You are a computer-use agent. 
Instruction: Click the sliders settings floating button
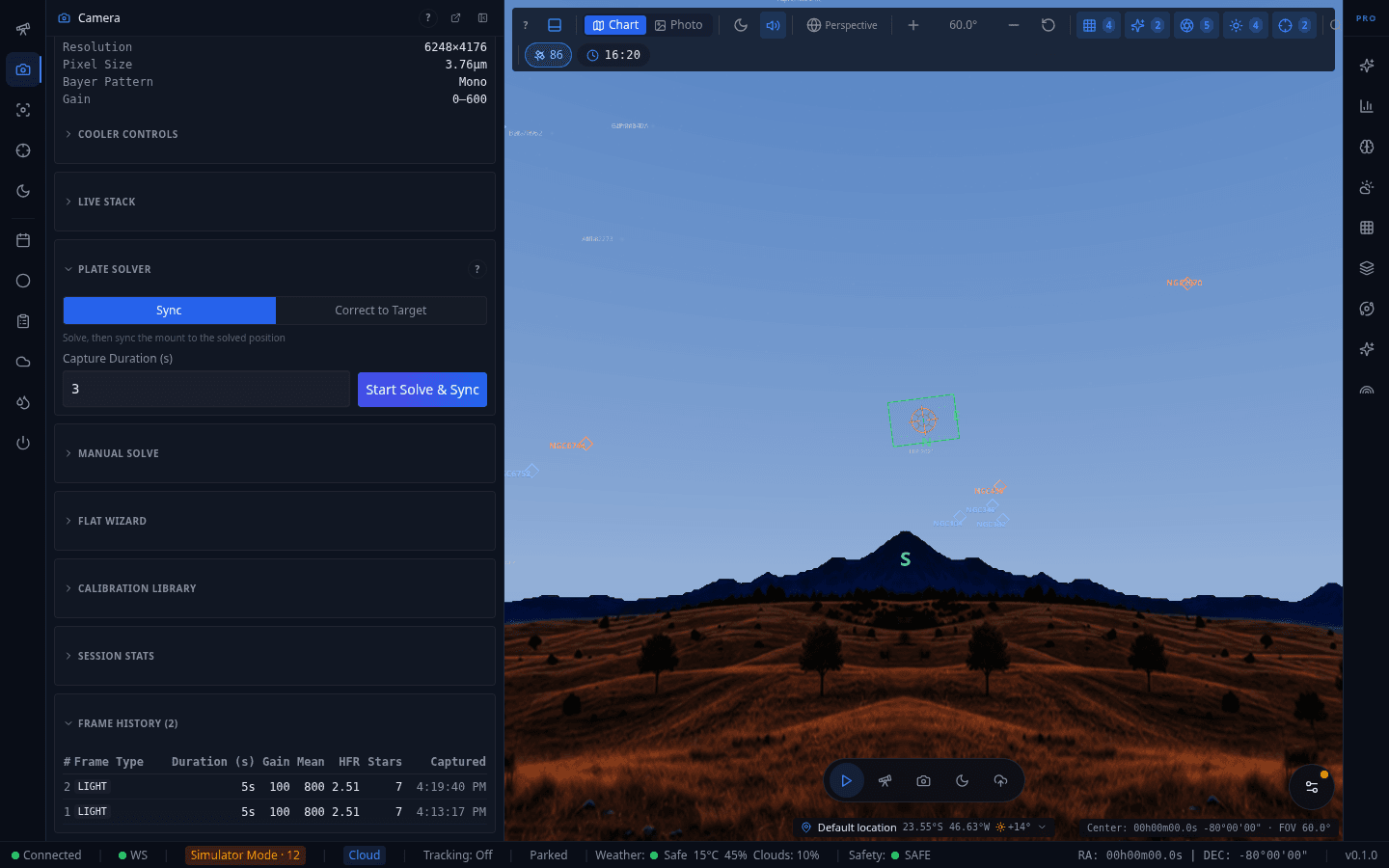1312,787
